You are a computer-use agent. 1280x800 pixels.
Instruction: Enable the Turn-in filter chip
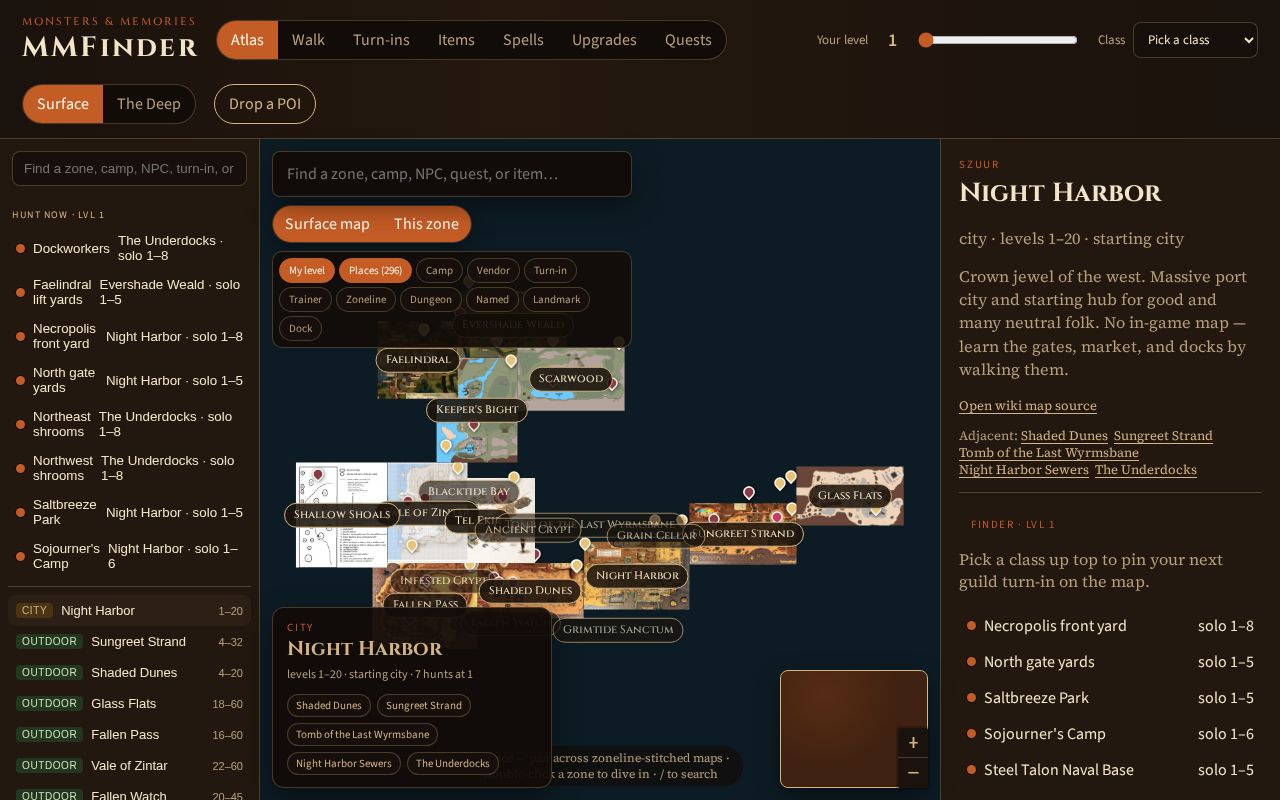click(x=550, y=270)
